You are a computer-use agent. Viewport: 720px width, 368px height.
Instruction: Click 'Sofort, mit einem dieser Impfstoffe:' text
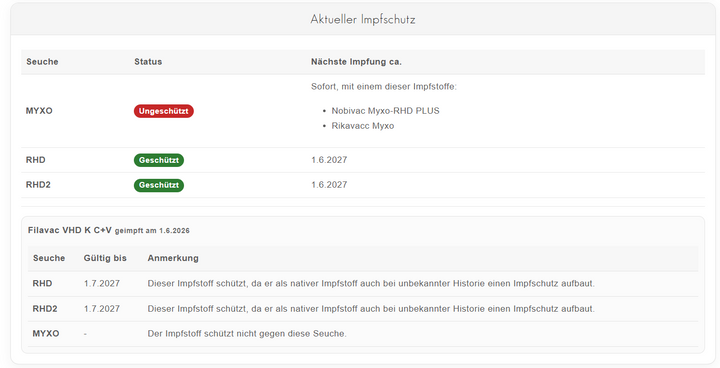(x=383, y=86)
